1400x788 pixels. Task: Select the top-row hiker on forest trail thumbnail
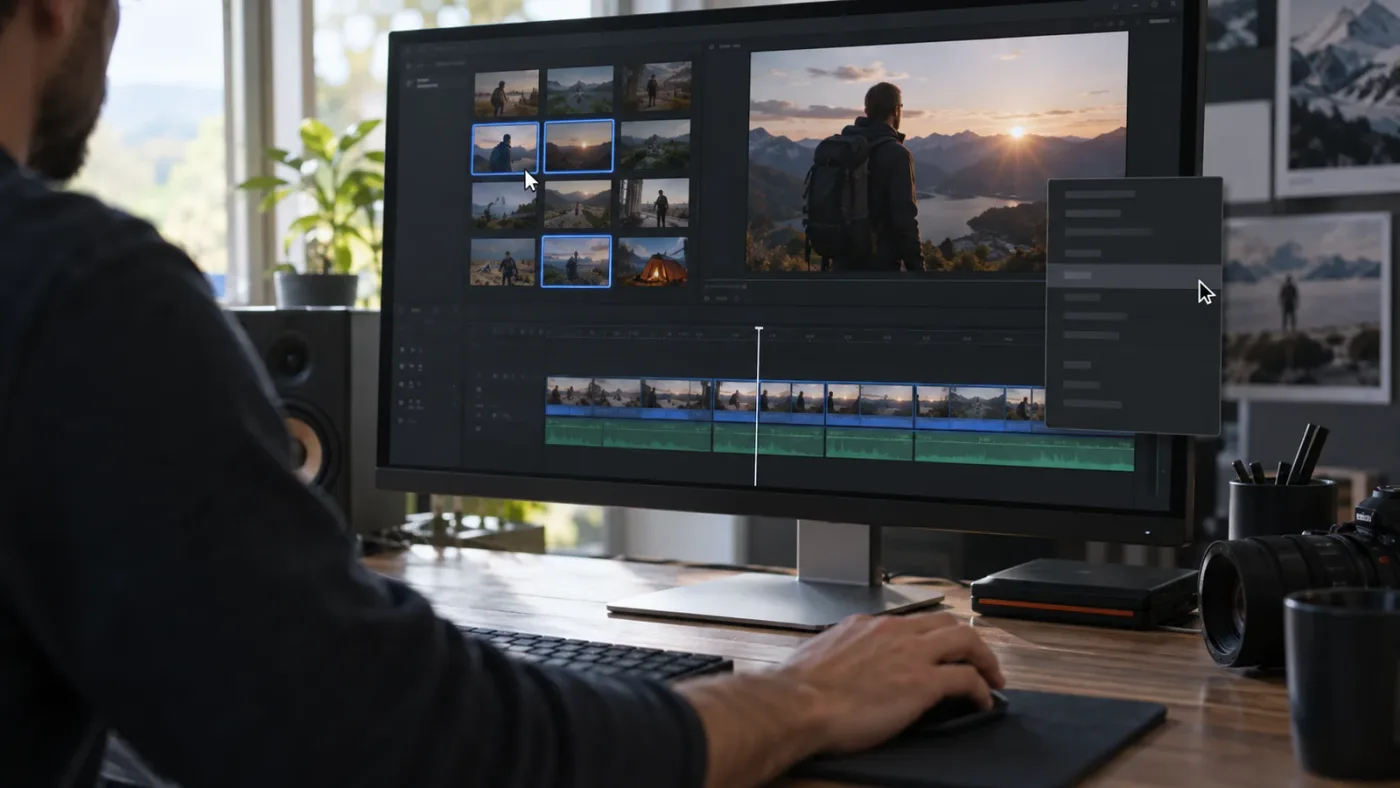(x=656, y=87)
